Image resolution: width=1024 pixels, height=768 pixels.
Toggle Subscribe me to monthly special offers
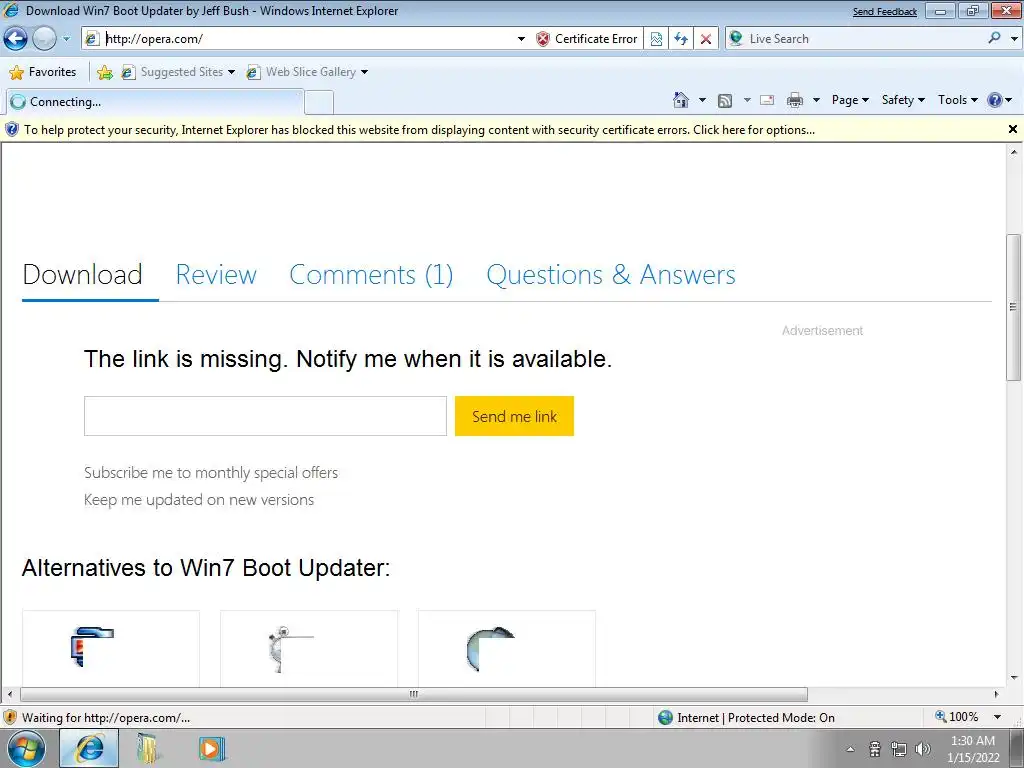(x=211, y=473)
